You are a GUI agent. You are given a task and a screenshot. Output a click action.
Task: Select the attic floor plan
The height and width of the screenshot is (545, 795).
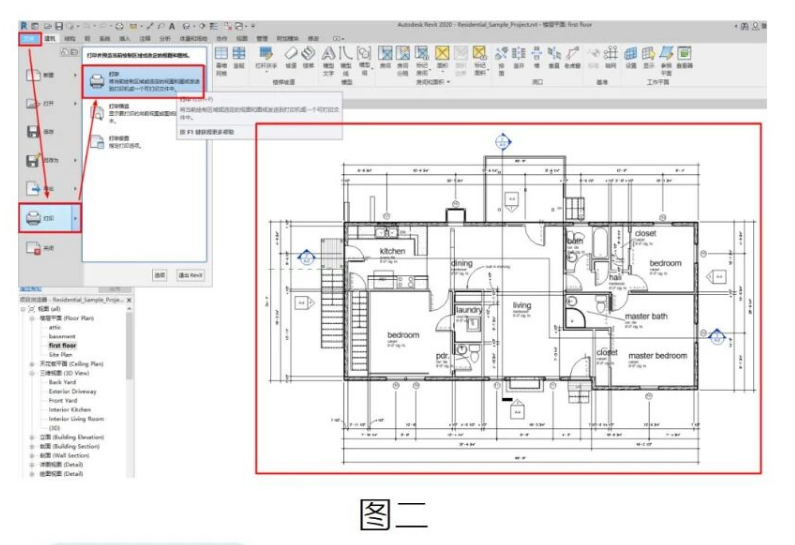pyautogui.click(x=55, y=328)
